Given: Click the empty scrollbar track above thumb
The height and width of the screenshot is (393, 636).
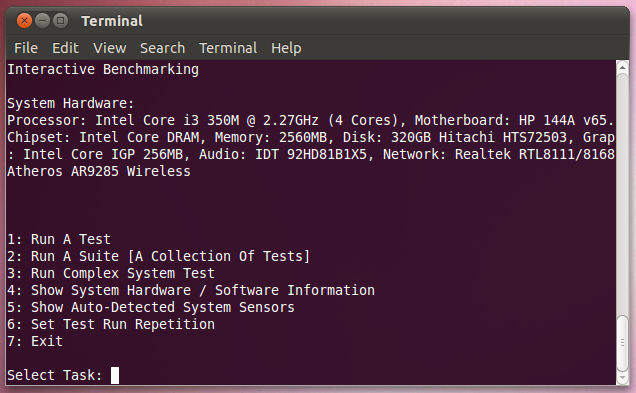Looking at the screenshot, I should coord(623,195).
